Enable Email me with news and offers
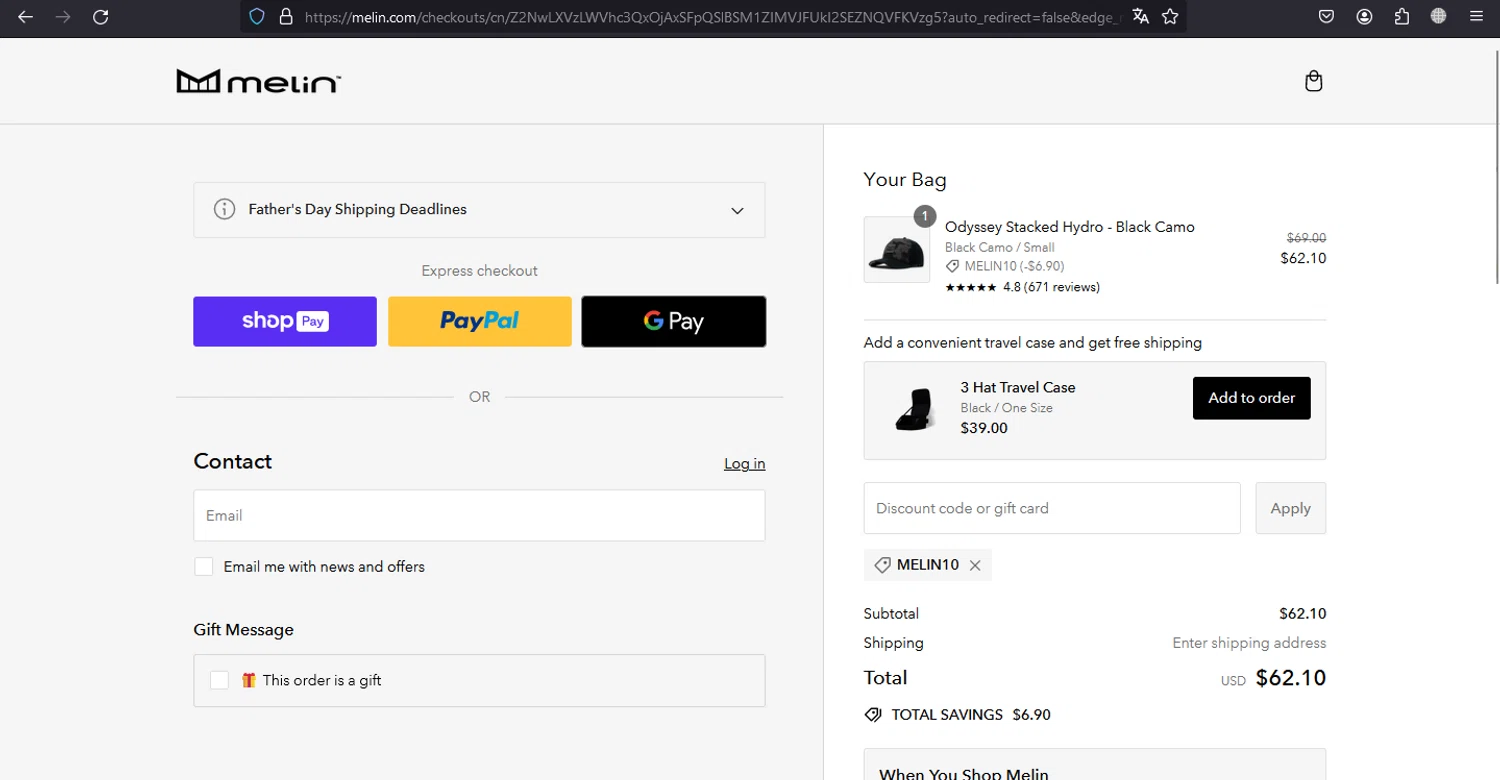 204,567
